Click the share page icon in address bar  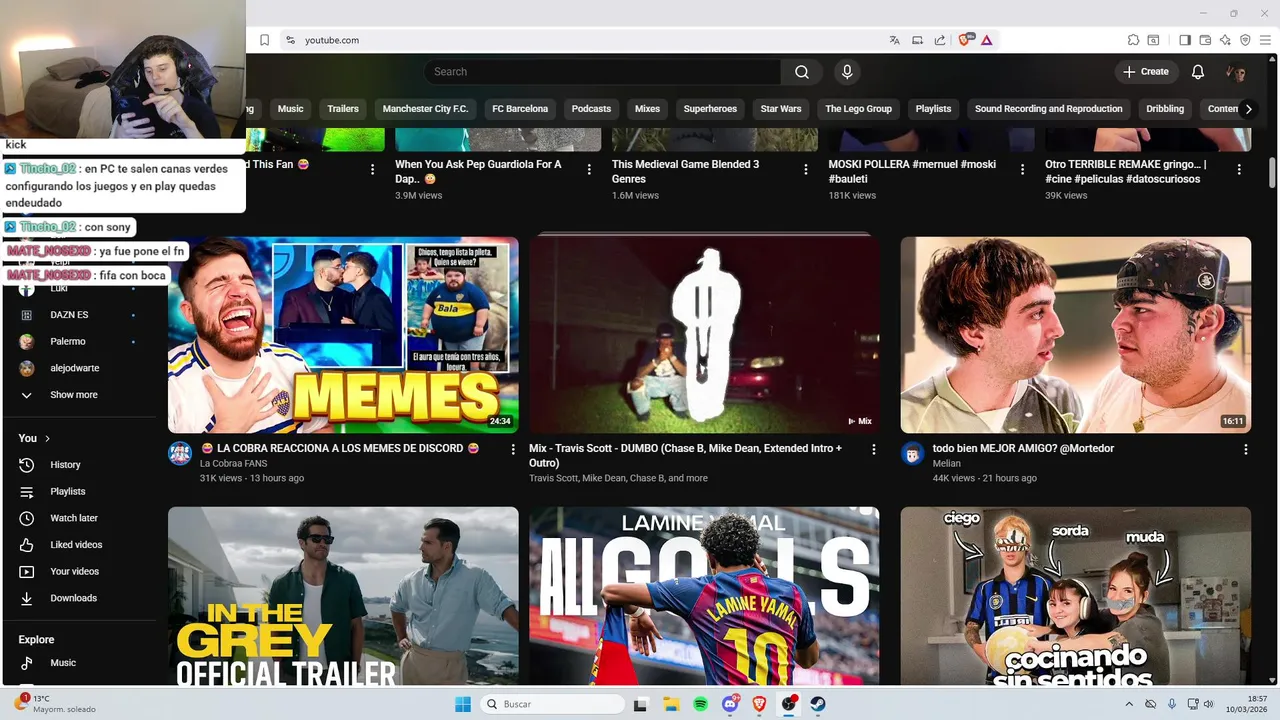click(x=940, y=40)
